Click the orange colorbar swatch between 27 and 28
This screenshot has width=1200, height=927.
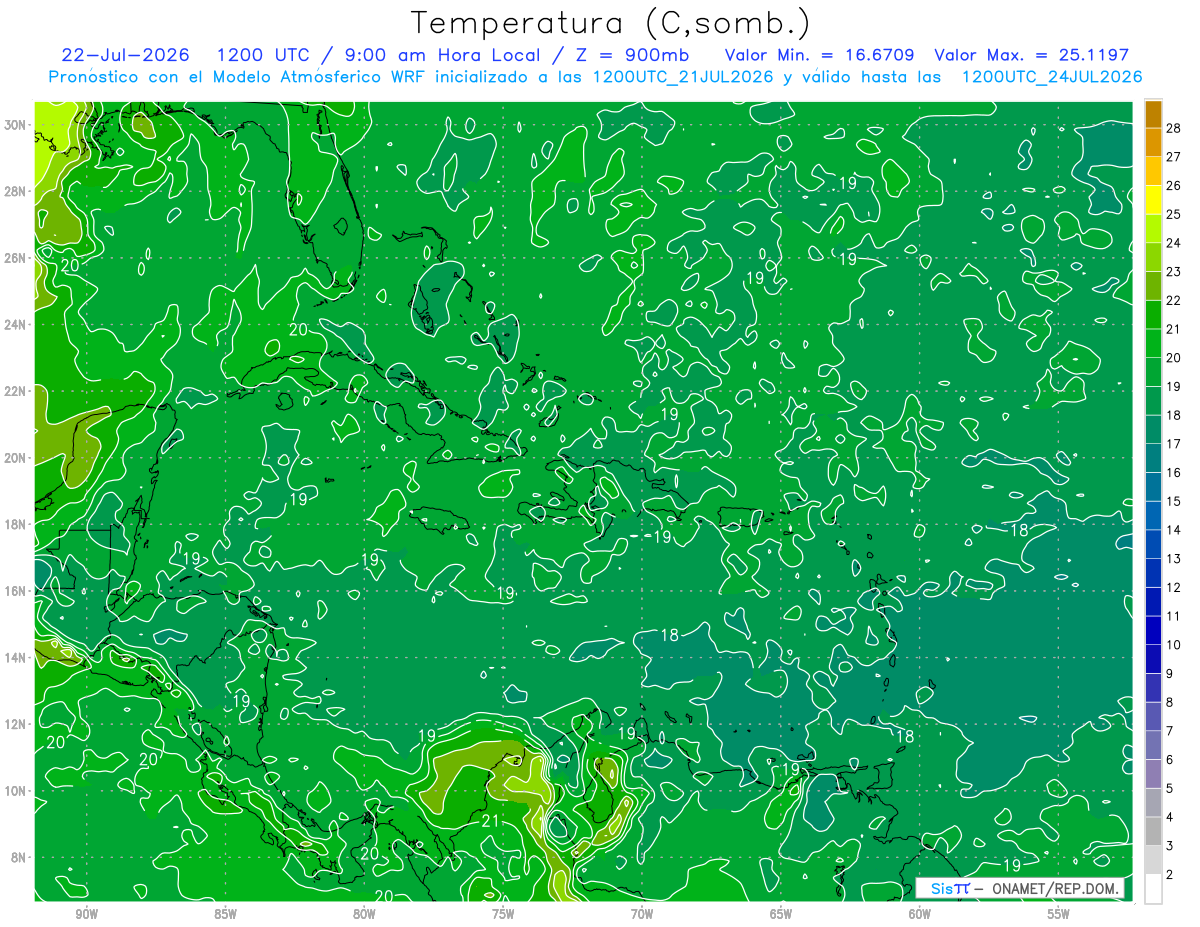point(1153,143)
